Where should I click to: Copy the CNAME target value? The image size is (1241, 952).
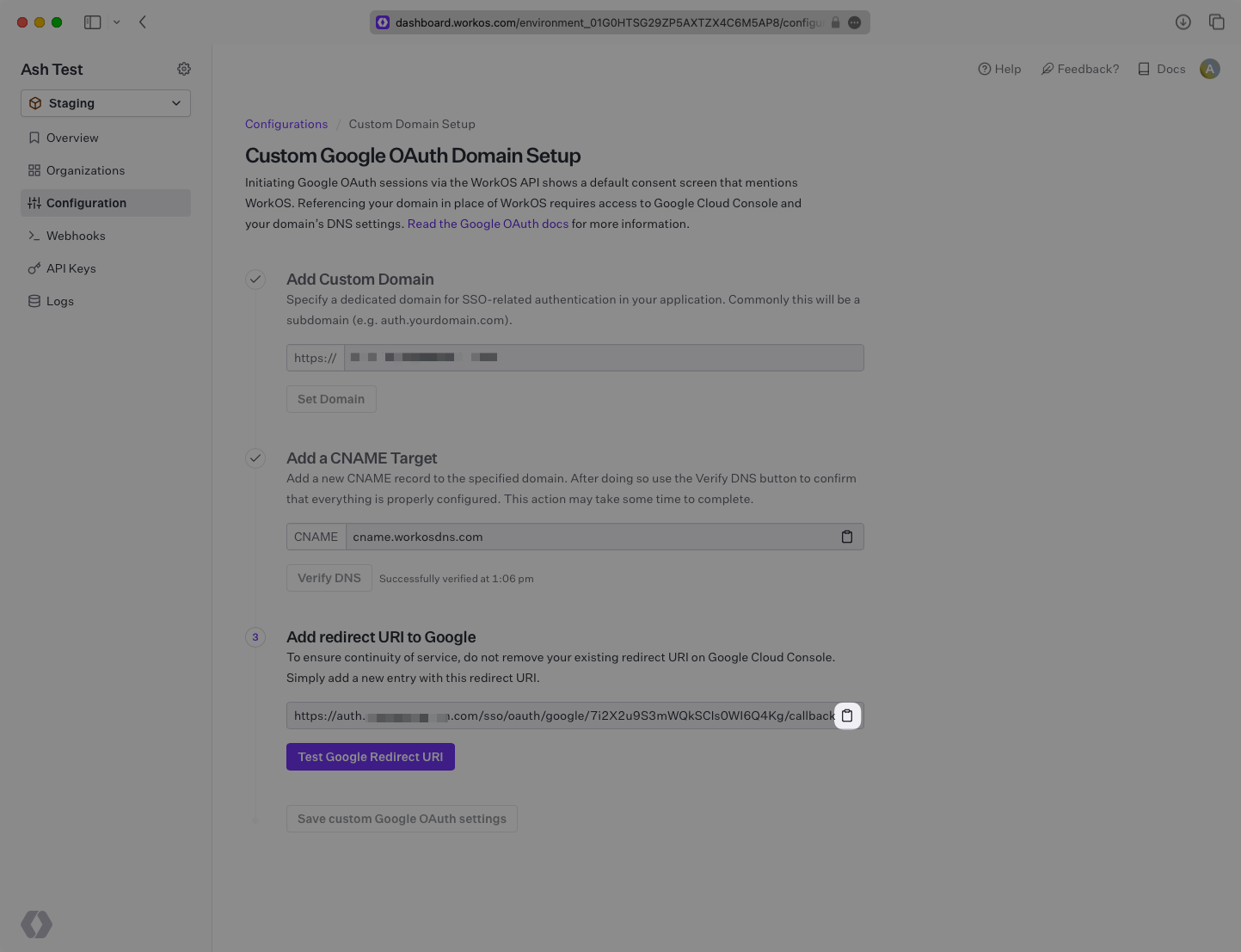coord(847,537)
